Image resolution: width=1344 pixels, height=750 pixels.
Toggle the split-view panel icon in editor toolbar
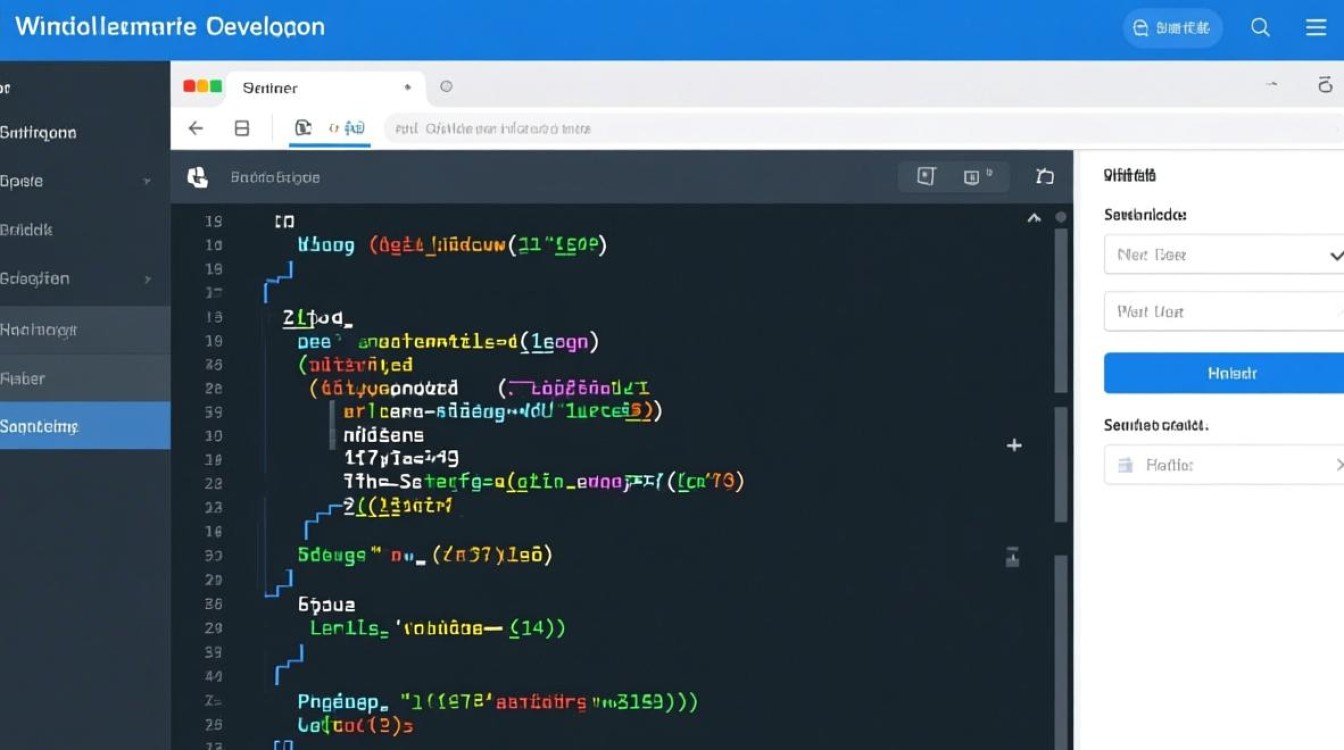tap(925, 175)
